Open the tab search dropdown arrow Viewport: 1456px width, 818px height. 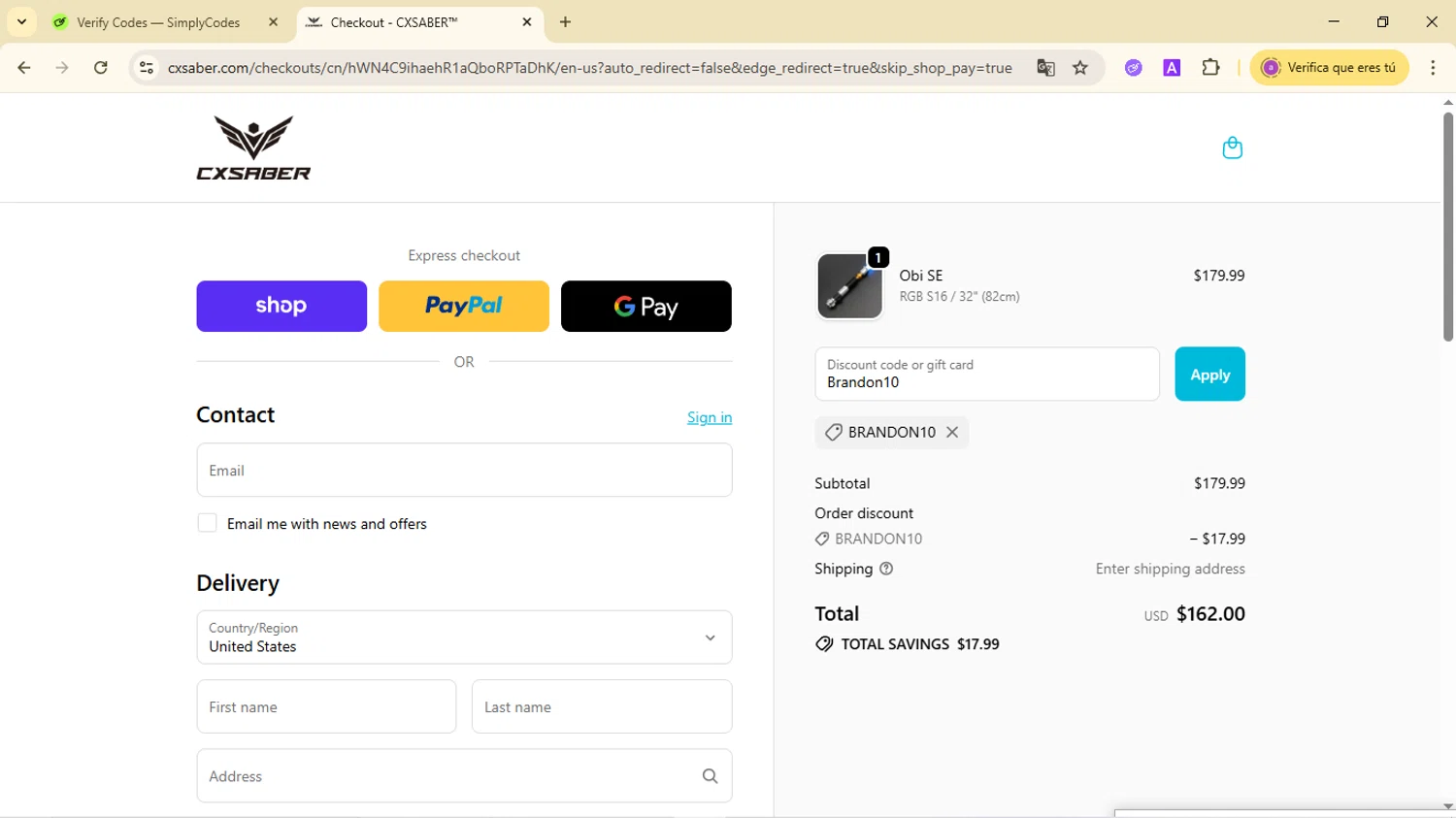pyautogui.click(x=21, y=22)
